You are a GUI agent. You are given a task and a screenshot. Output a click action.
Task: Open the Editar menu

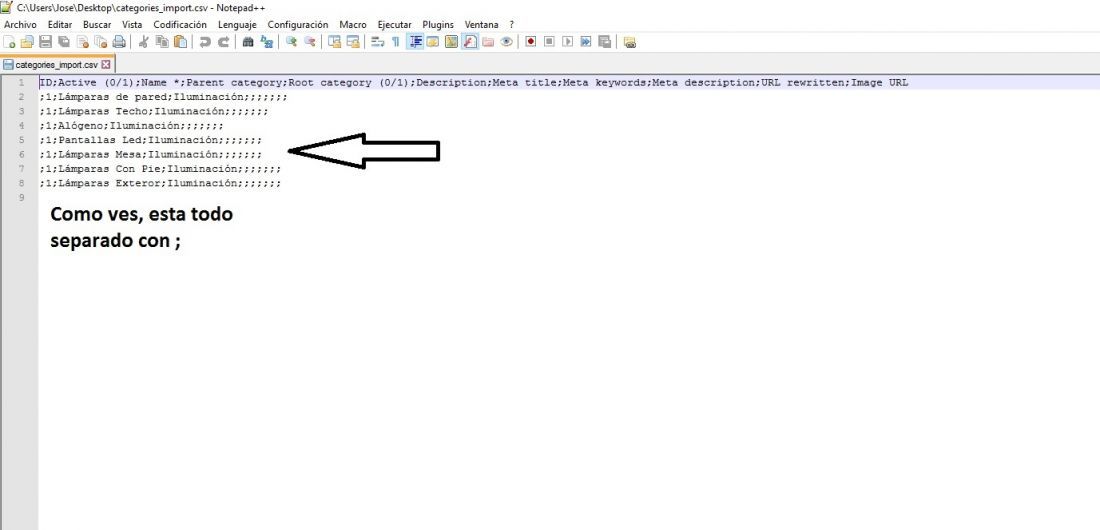click(x=60, y=25)
